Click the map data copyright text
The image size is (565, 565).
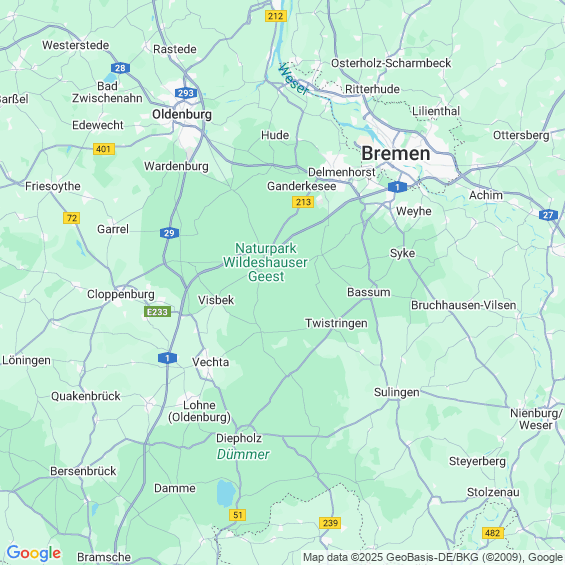(433, 557)
